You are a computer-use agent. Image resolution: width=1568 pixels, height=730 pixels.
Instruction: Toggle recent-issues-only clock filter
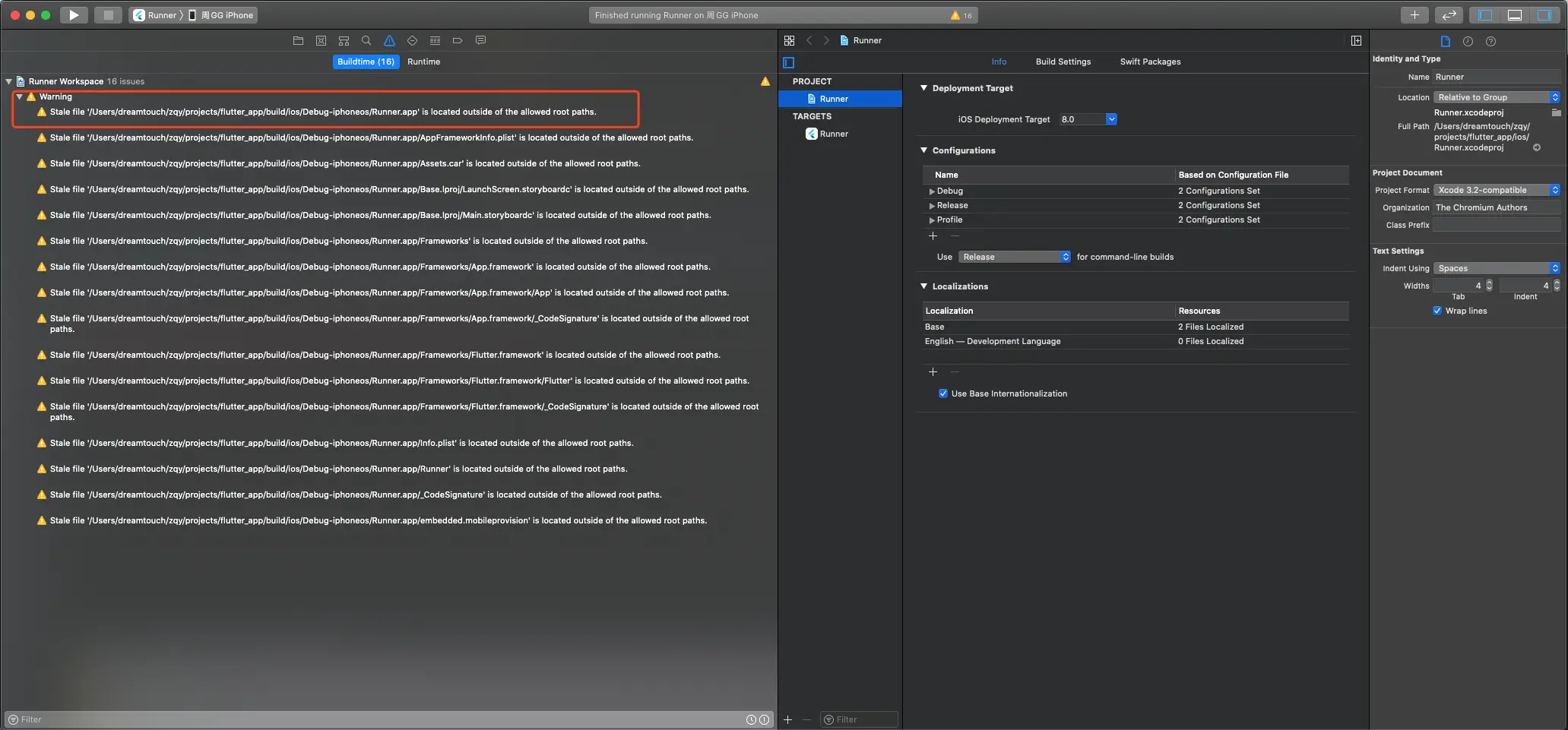[x=751, y=719]
